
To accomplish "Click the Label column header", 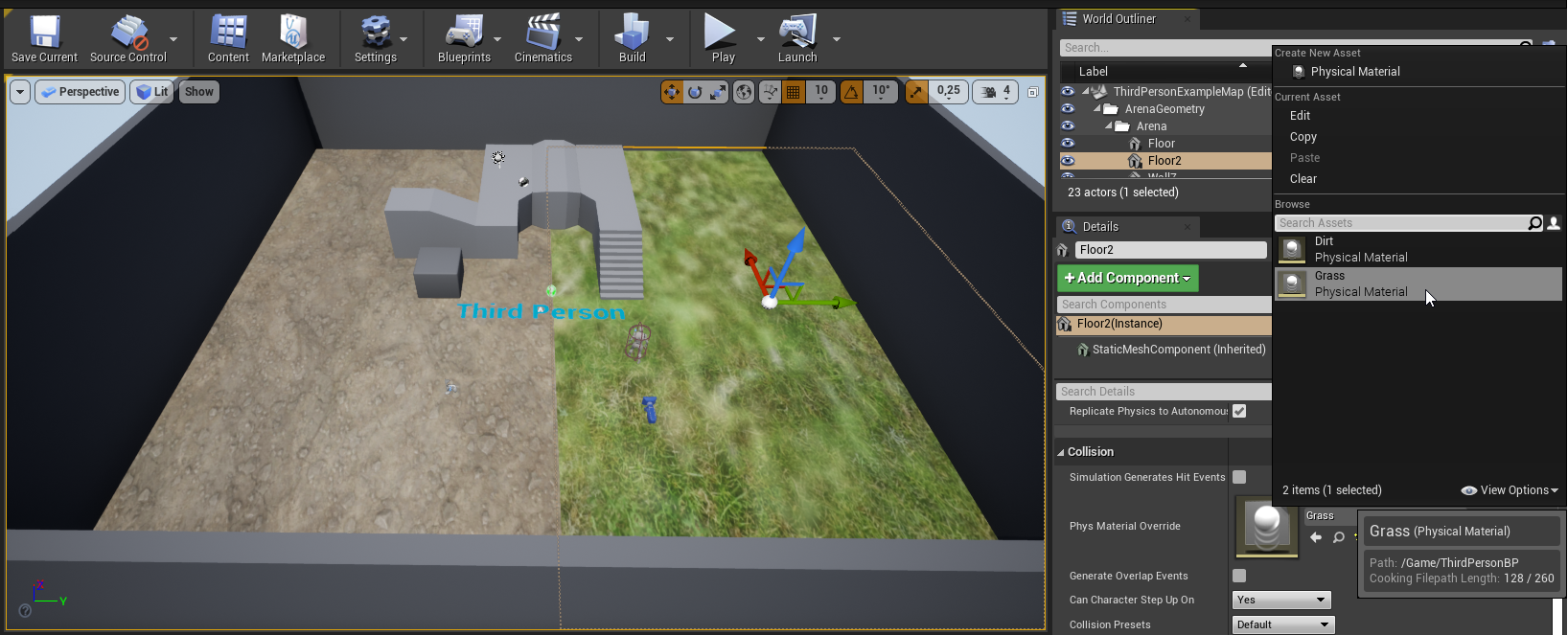I will pos(1094,72).
